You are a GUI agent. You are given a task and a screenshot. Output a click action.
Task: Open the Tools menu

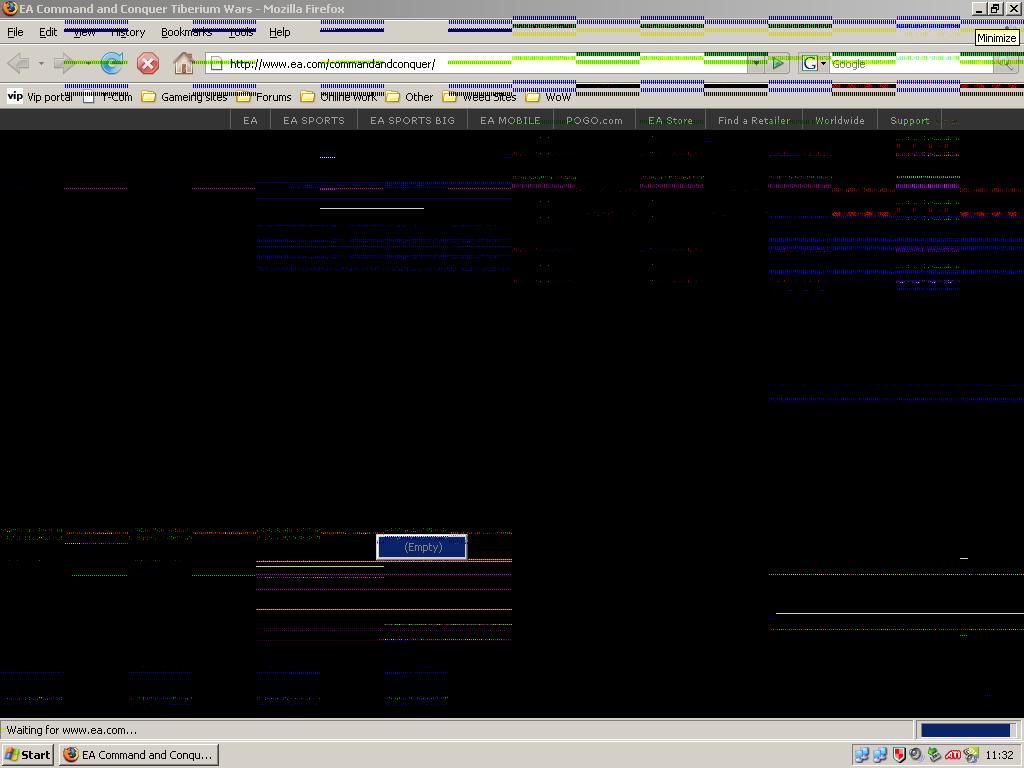coord(240,32)
